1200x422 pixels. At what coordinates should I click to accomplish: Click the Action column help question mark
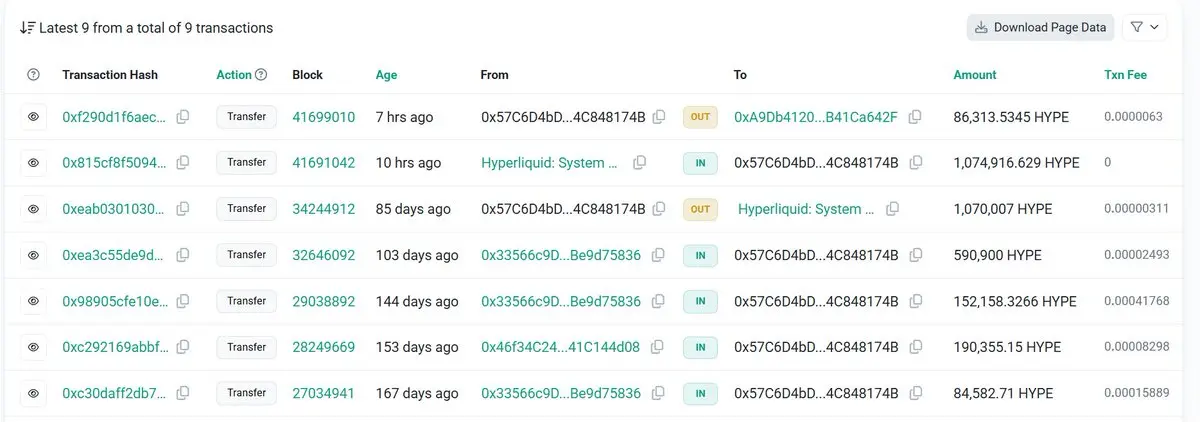click(x=261, y=75)
